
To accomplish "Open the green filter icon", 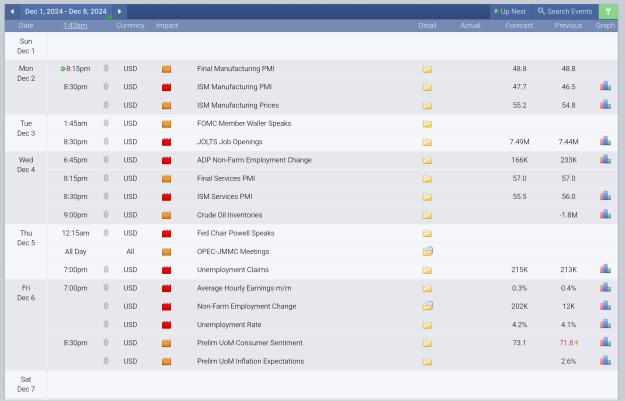I will click(608, 12).
